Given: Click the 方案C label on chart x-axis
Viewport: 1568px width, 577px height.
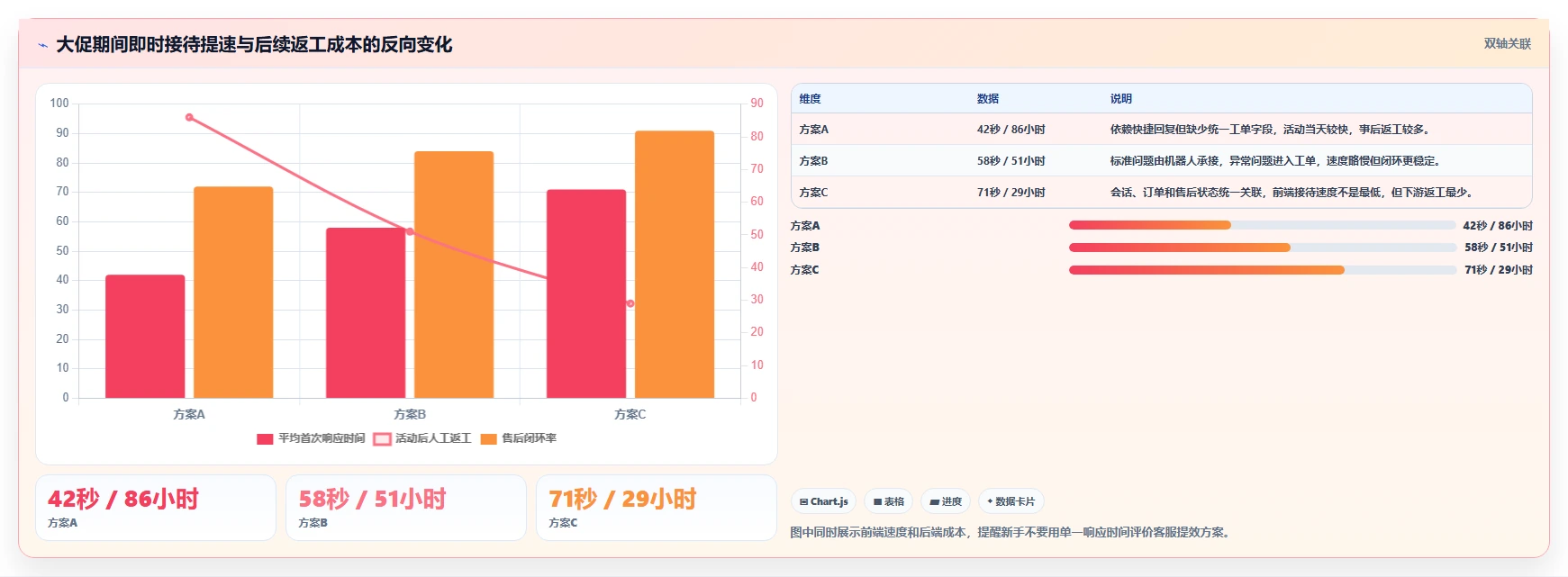Looking at the screenshot, I should (630, 414).
